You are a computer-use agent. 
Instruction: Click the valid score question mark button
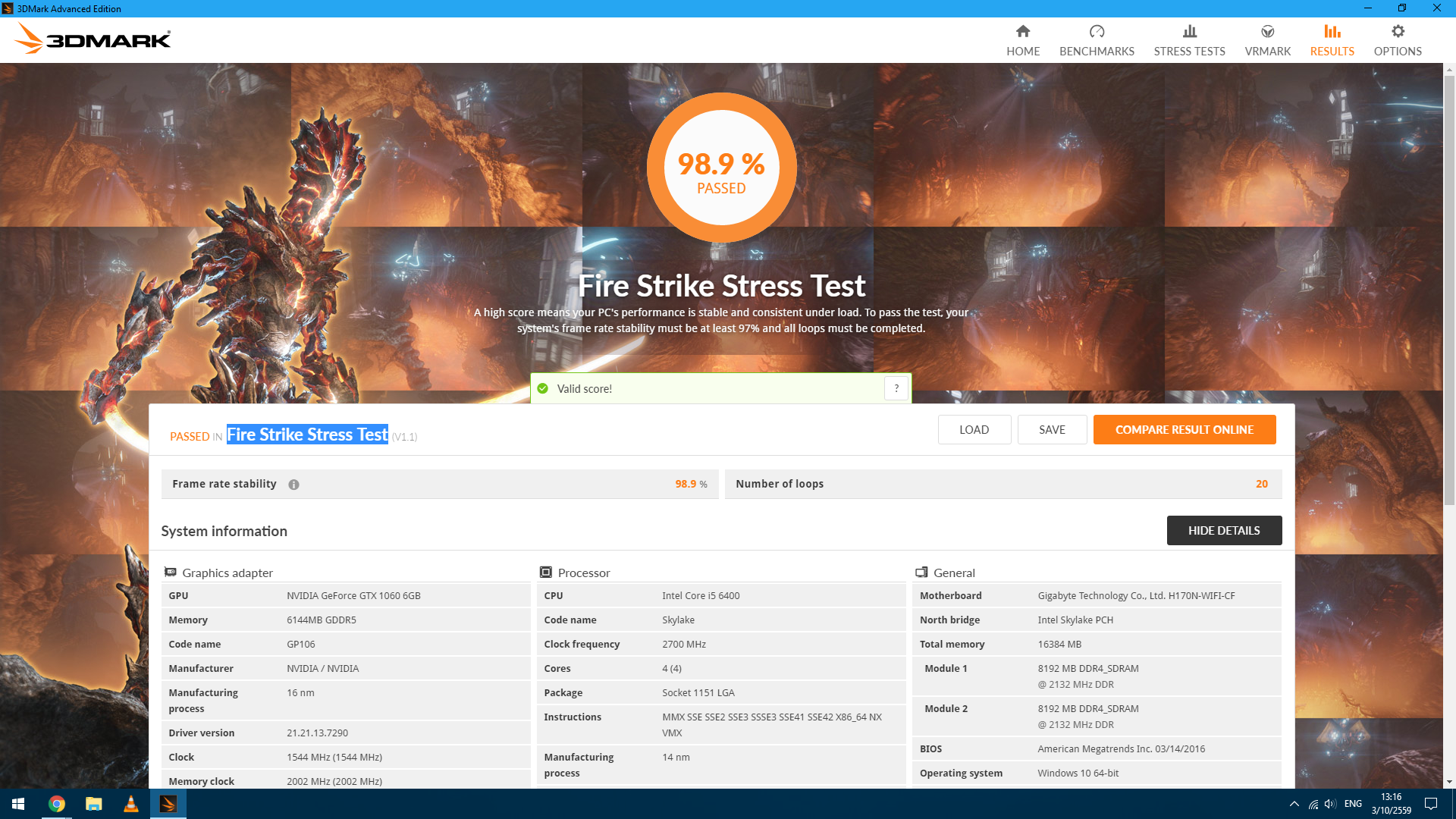(896, 388)
